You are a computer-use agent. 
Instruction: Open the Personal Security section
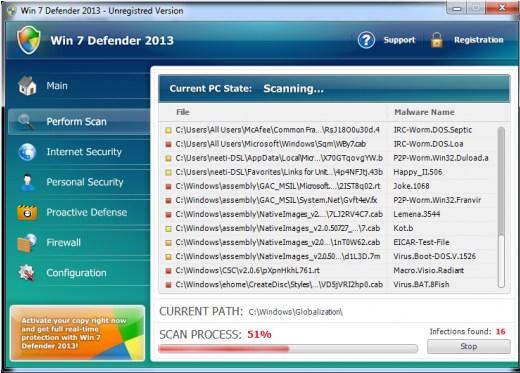79,182
